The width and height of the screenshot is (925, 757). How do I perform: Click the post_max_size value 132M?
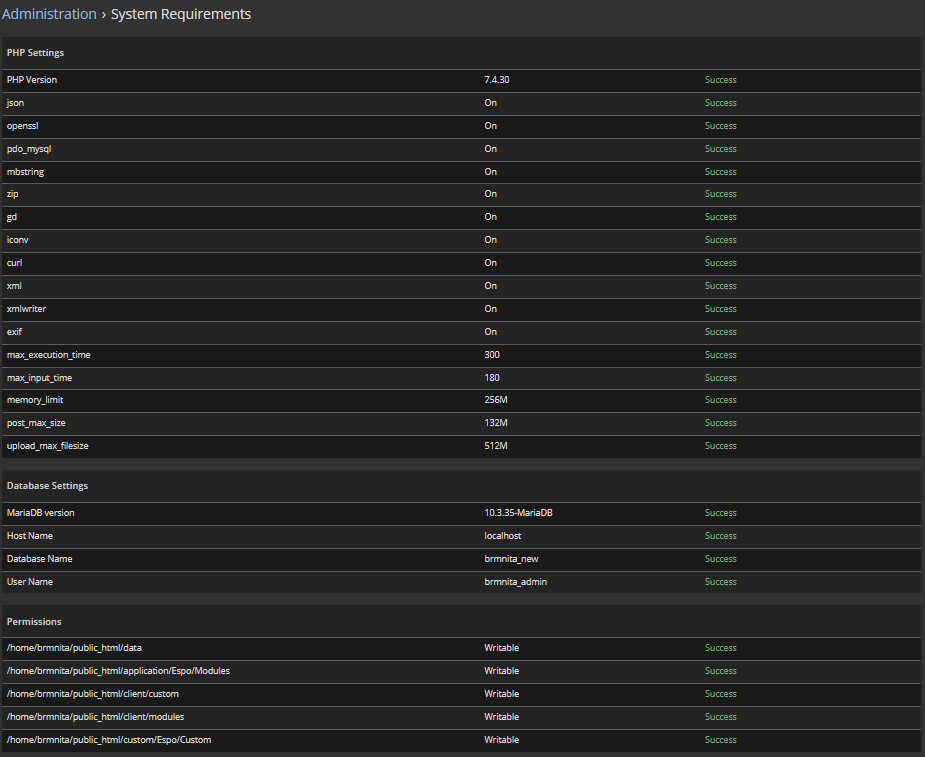[496, 423]
